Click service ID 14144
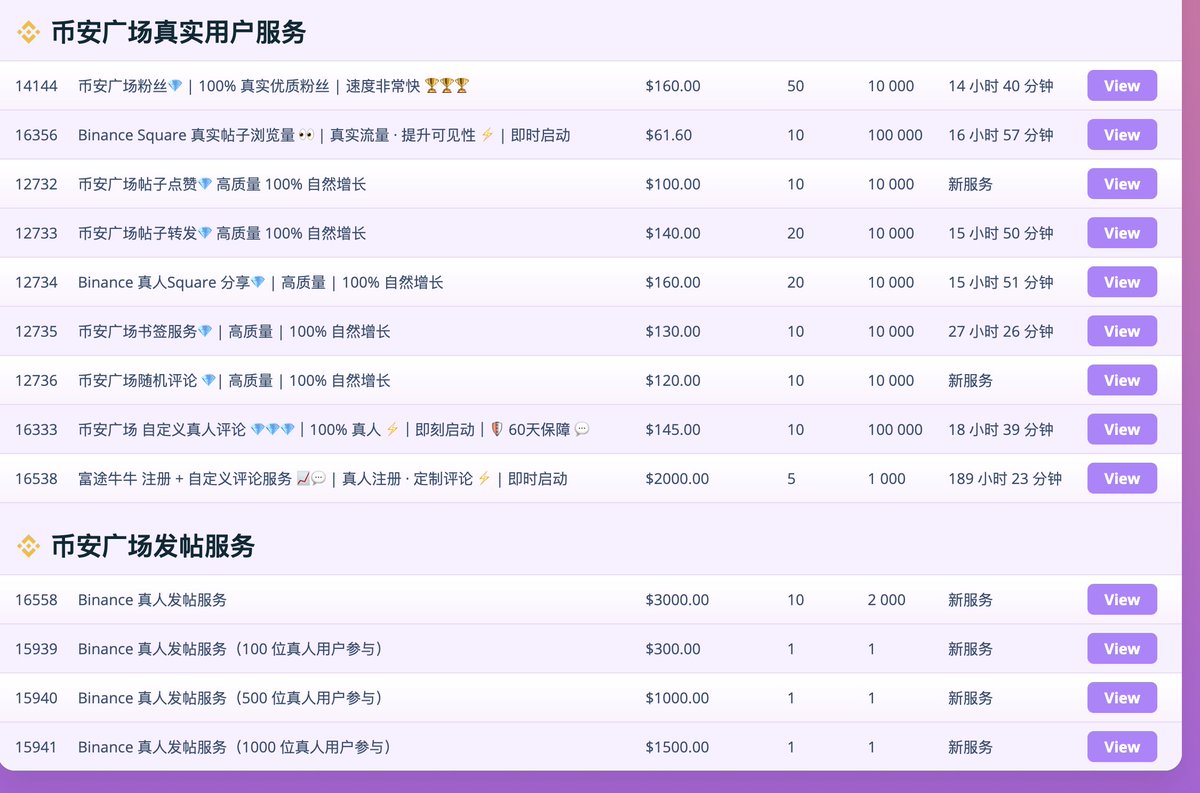 coord(36,86)
